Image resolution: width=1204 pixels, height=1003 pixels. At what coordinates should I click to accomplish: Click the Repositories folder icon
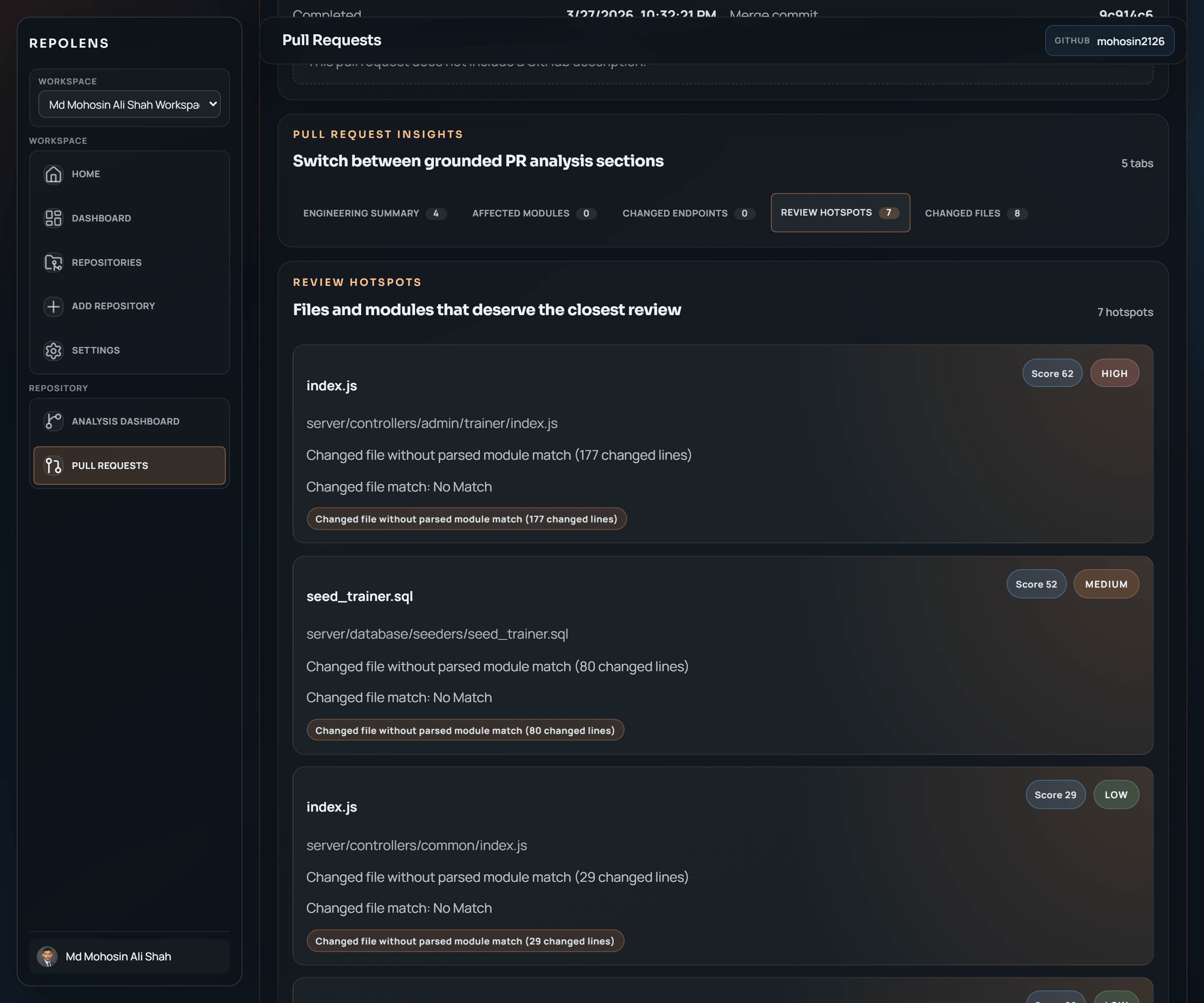pyautogui.click(x=54, y=262)
